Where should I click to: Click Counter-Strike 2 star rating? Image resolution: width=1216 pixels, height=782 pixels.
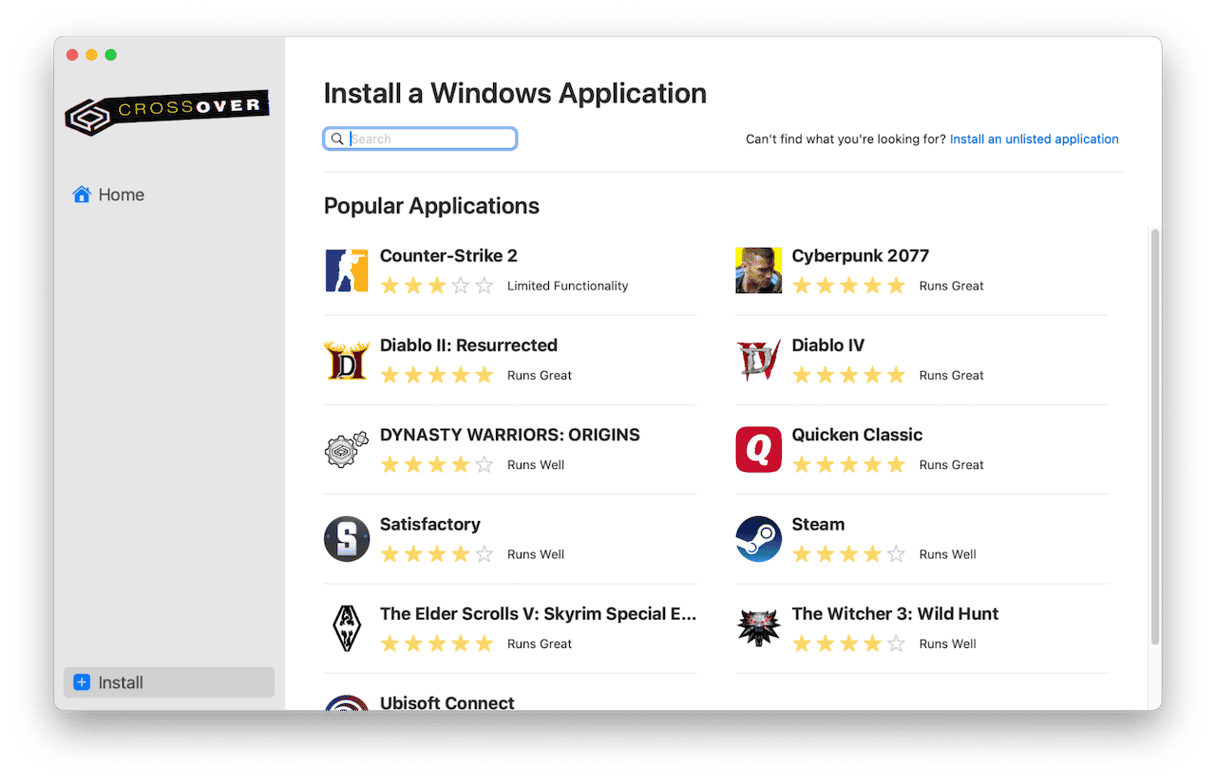click(437, 286)
